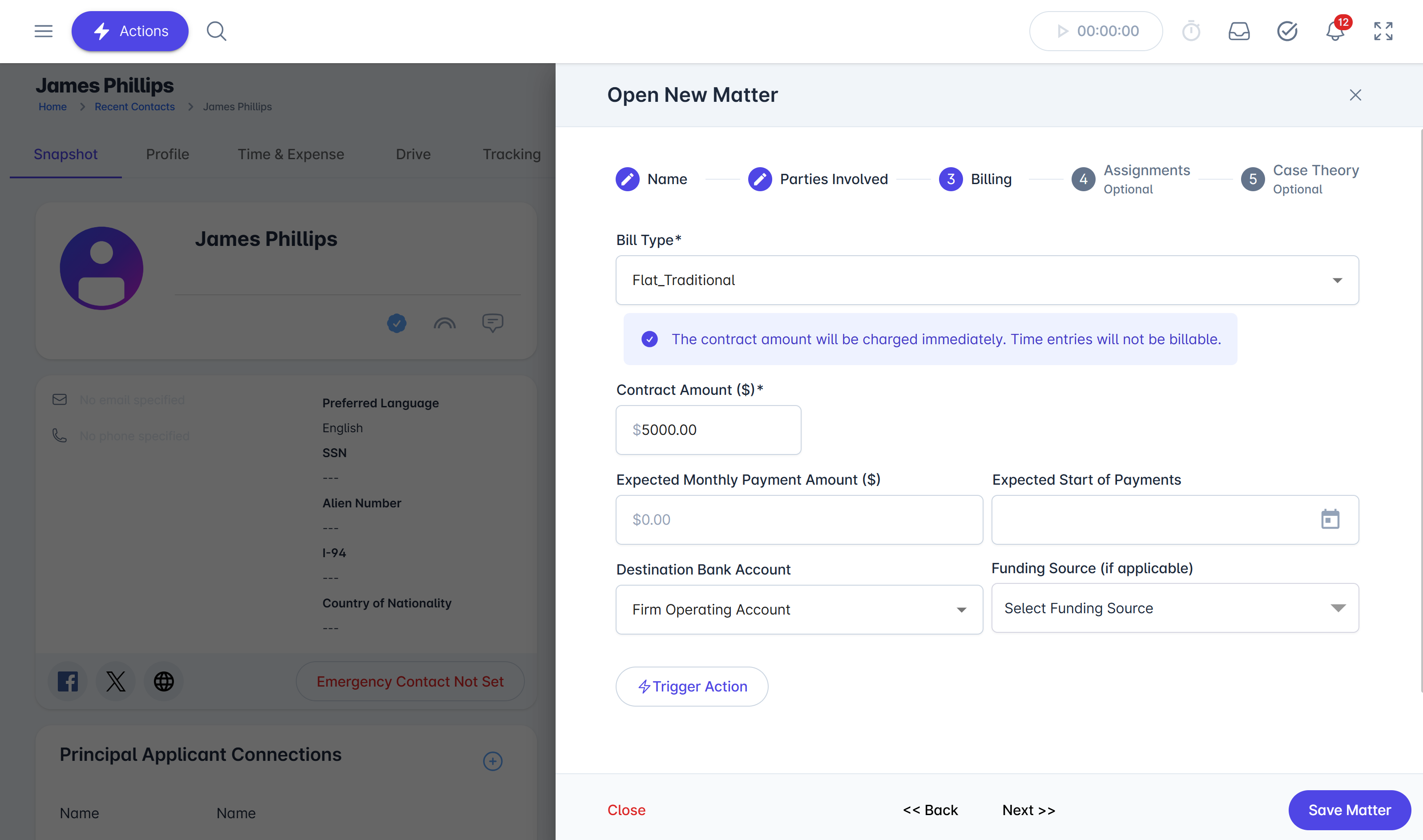Click the email envelope icon
The height and width of the screenshot is (840, 1423).
click(x=60, y=400)
